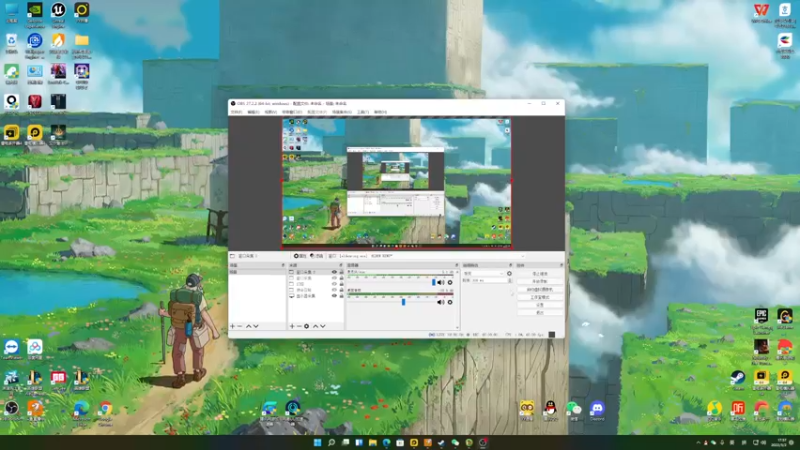Open the View menu in OBS

click(x=270, y=112)
